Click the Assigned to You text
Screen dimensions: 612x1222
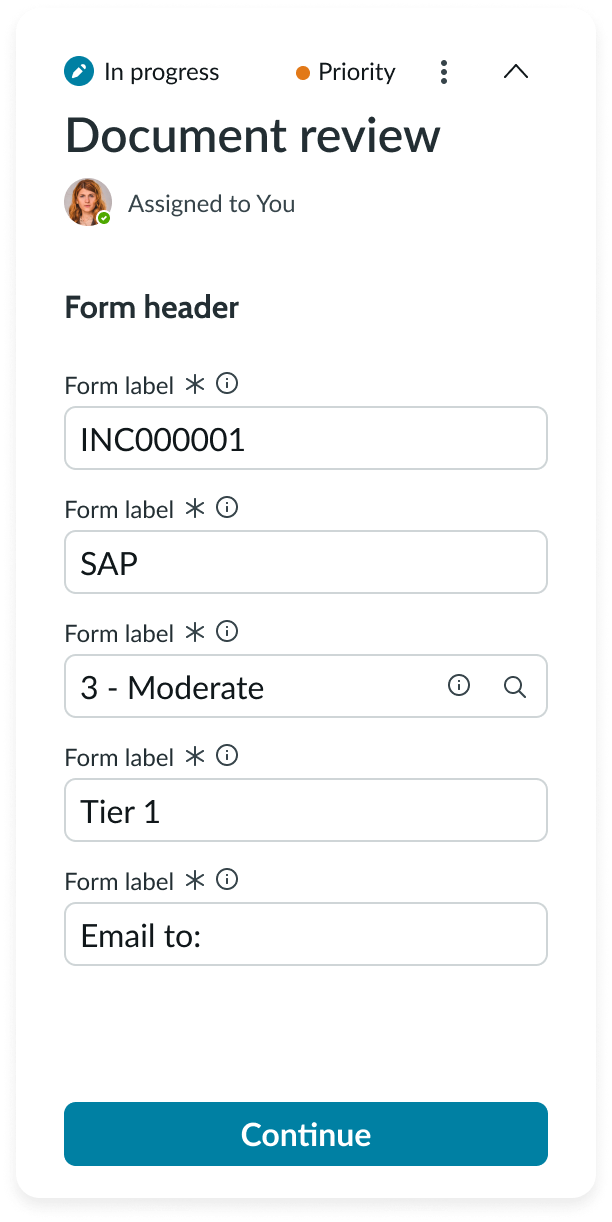coord(211,204)
